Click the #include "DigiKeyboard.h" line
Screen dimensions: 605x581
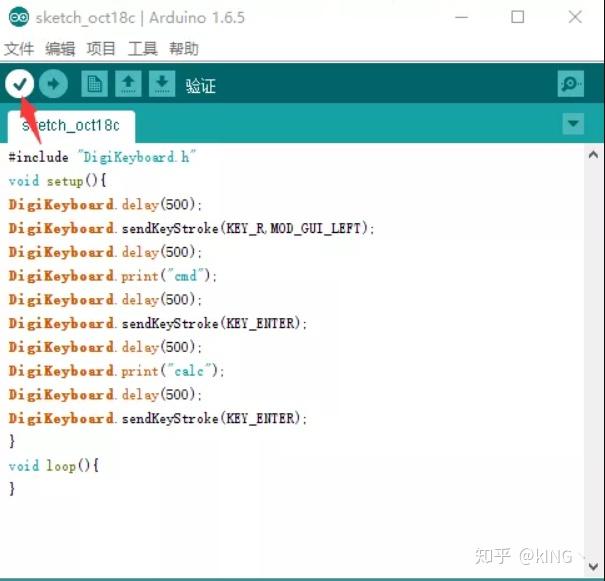point(102,157)
